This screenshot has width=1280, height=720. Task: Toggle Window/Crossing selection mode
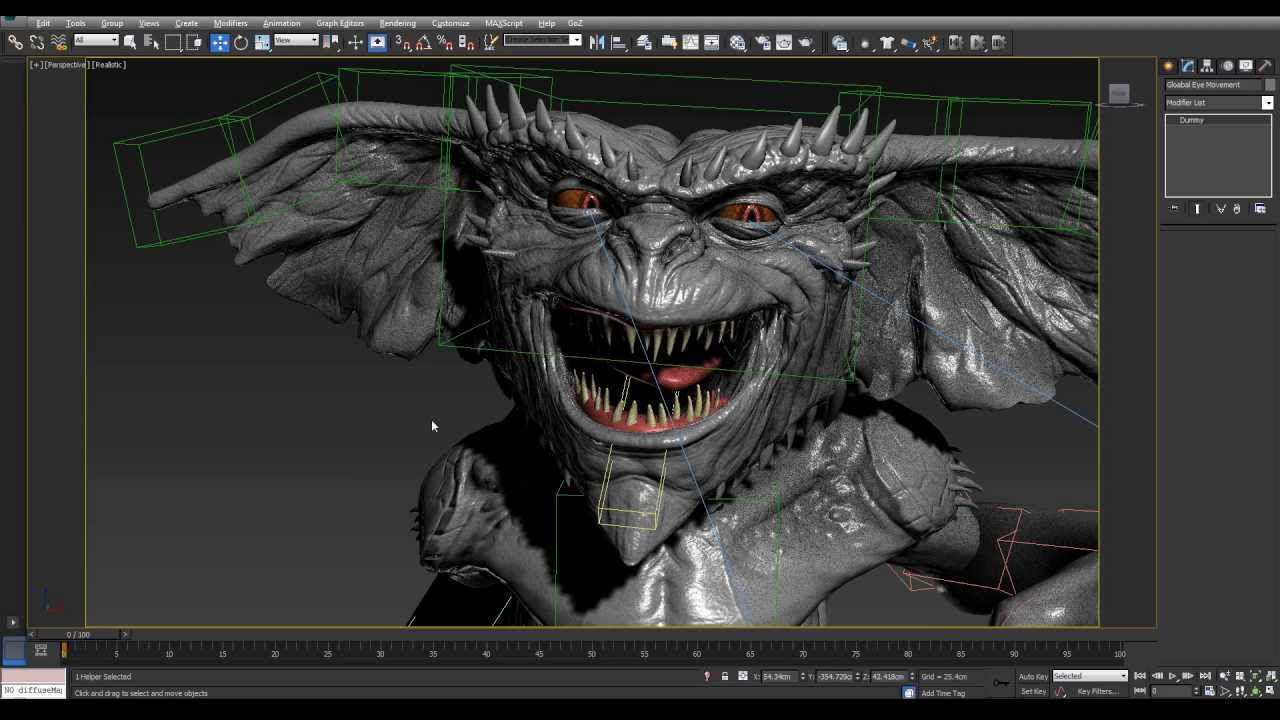coord(195,42)
